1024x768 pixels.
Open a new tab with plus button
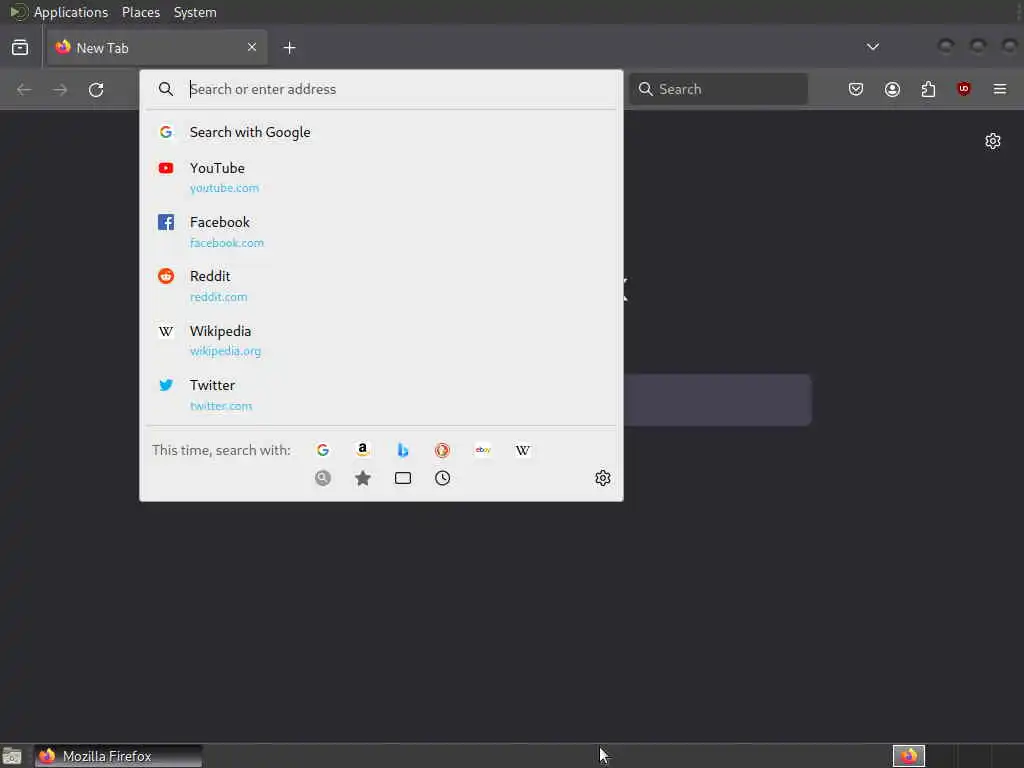pos(289,48)
